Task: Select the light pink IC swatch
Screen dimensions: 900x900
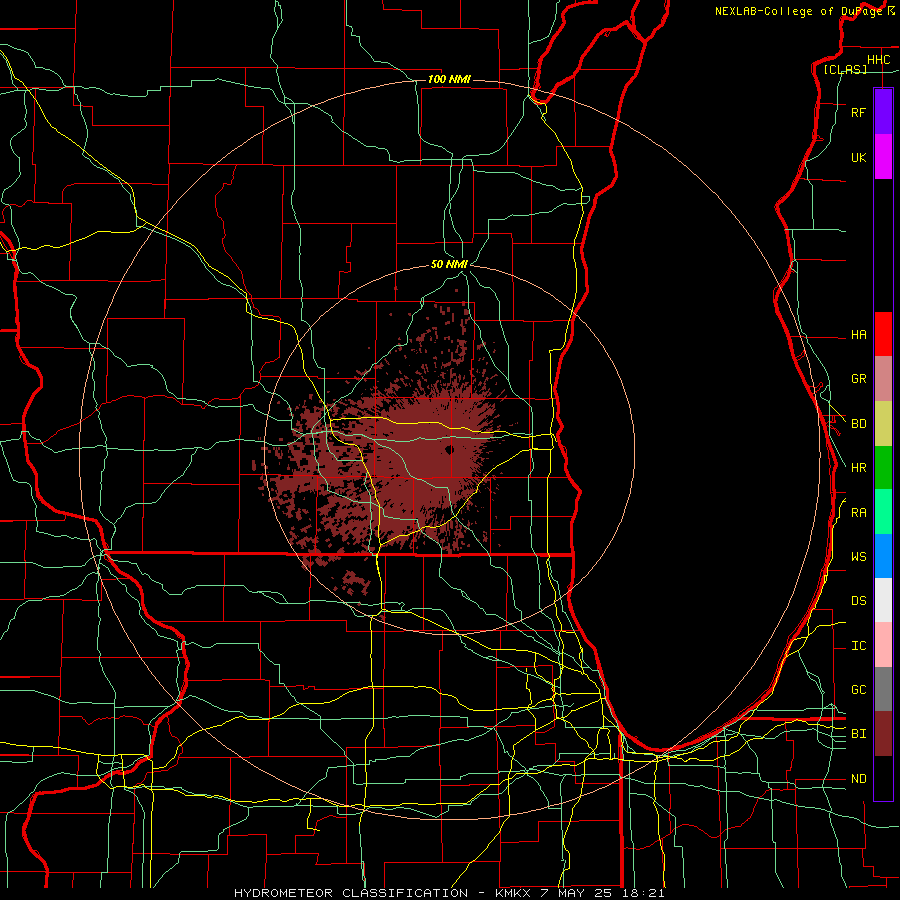Action: pyautogui.click(x=883, y=645)
